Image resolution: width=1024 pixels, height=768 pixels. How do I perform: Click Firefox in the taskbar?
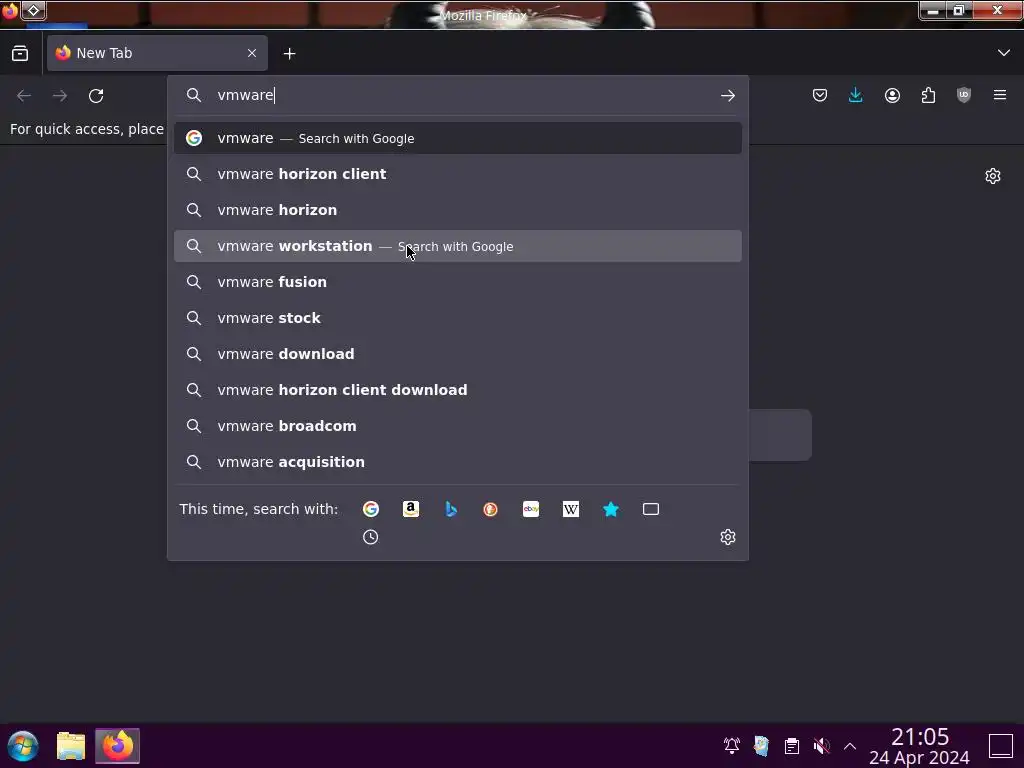coord(118,746)
